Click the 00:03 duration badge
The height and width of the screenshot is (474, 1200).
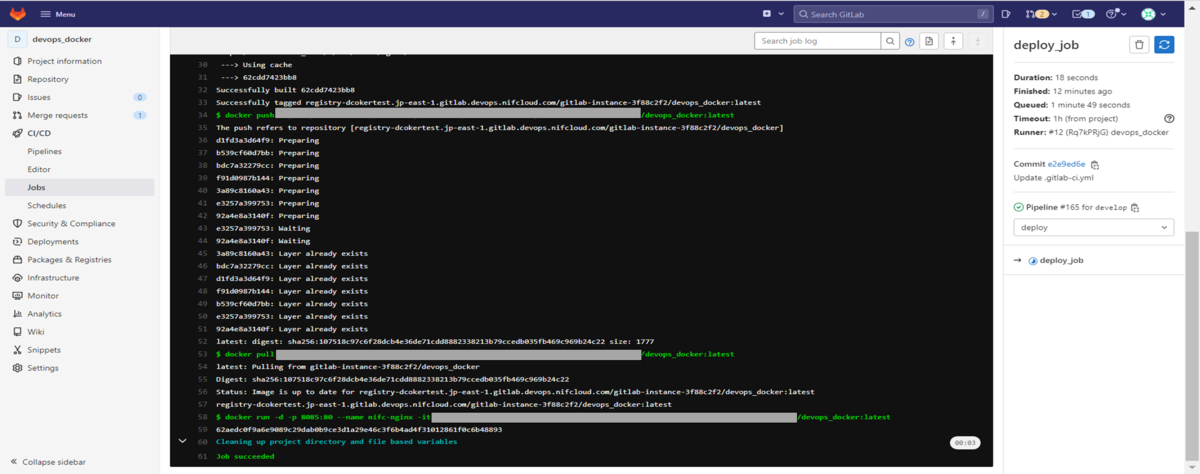(x=964, y=442)
